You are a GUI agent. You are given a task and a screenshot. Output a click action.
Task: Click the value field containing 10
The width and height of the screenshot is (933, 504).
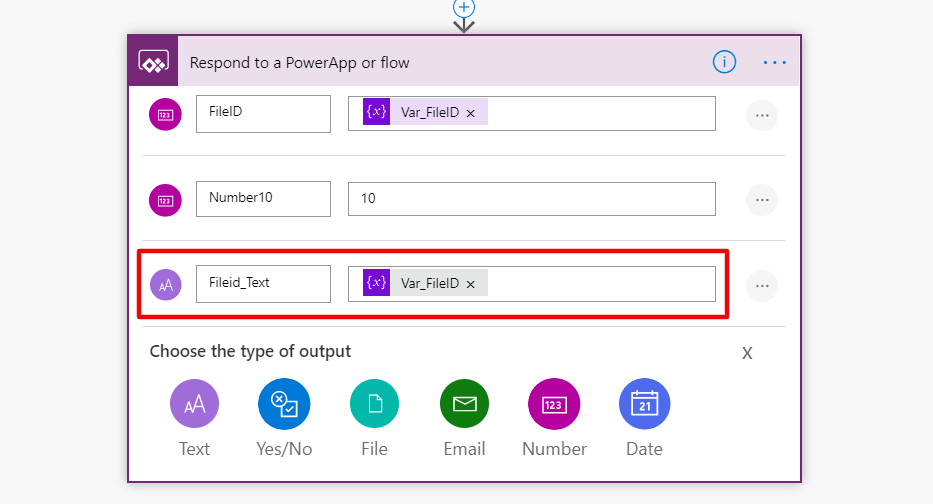tap(531, 199)
